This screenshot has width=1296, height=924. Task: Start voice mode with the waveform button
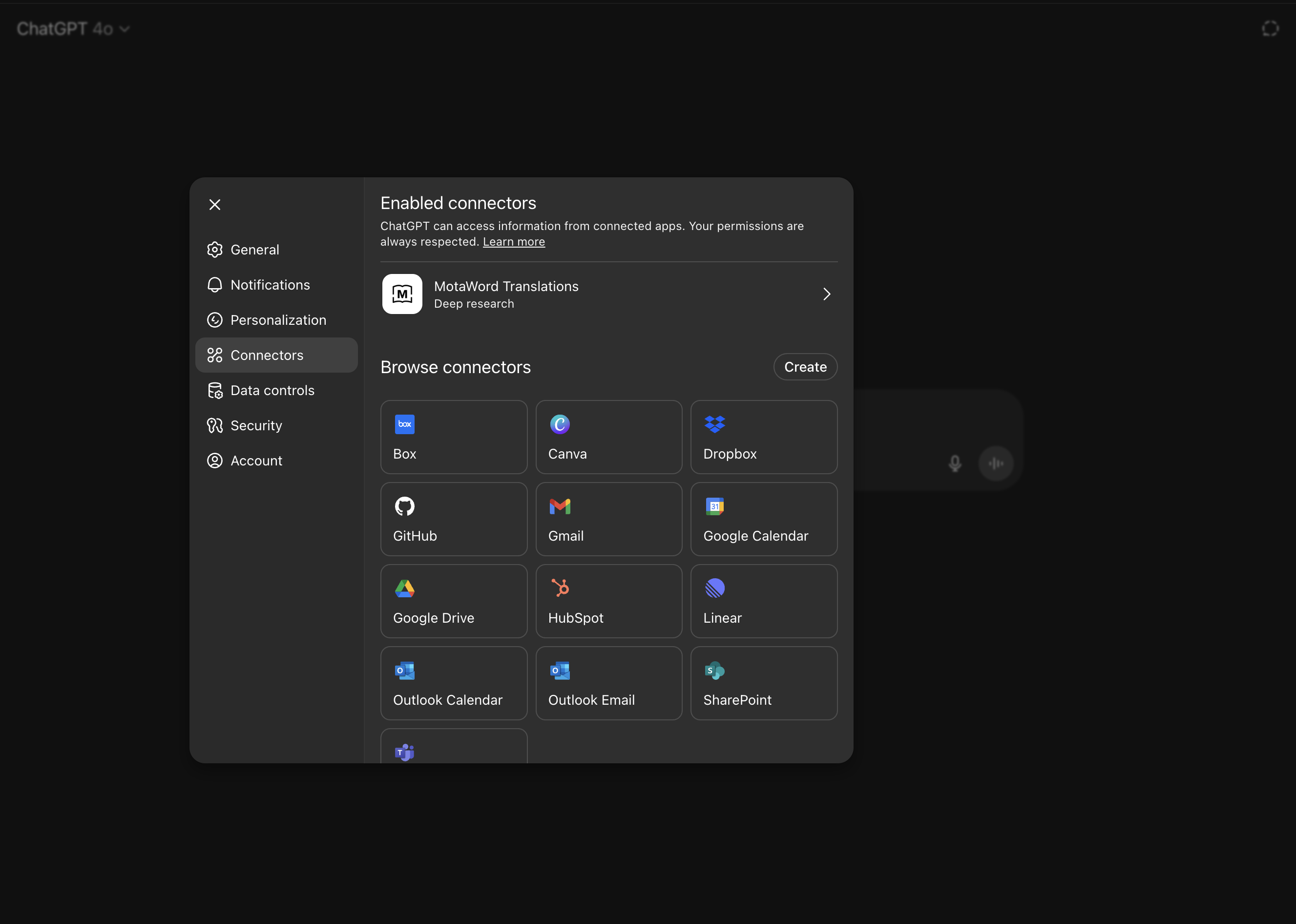(x=996, y=463)
